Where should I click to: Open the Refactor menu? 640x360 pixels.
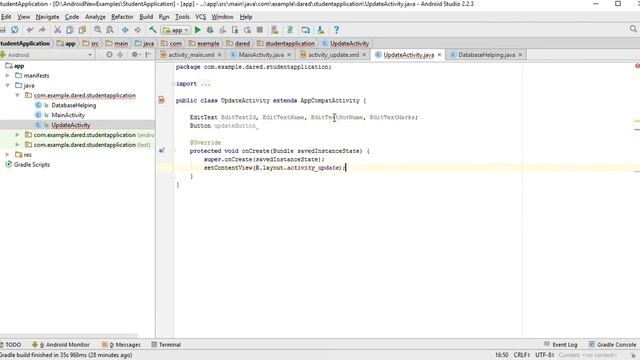pyautogui.click(x=122, y=17)
